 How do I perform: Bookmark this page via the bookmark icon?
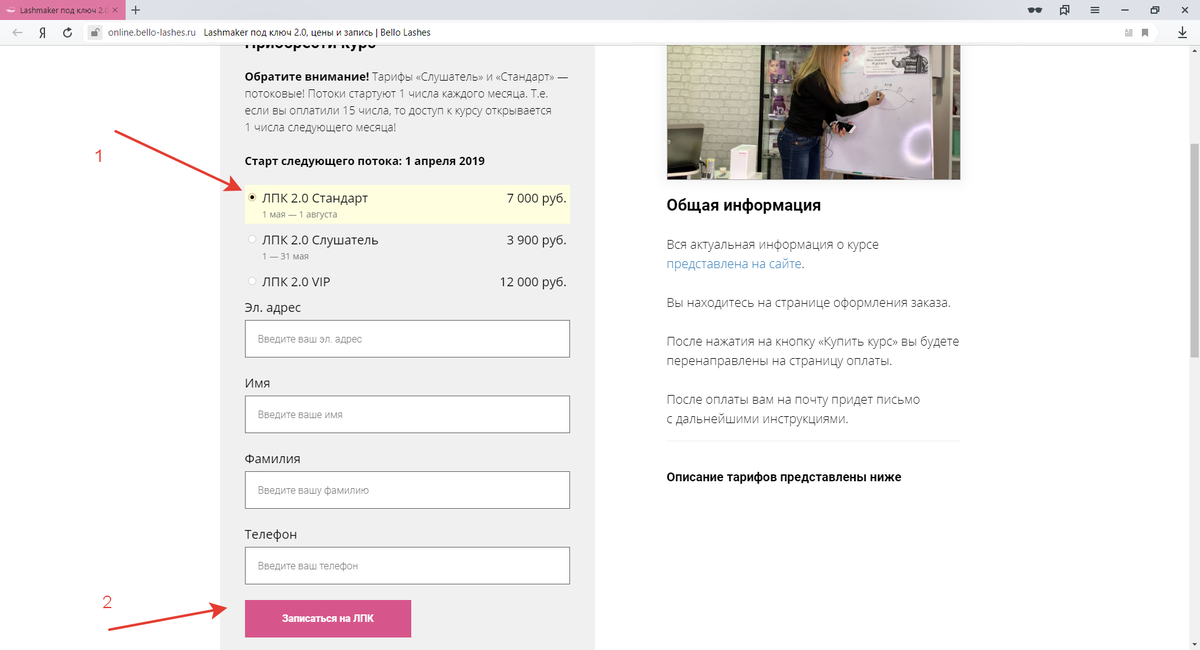click(x=1146, y=32)
